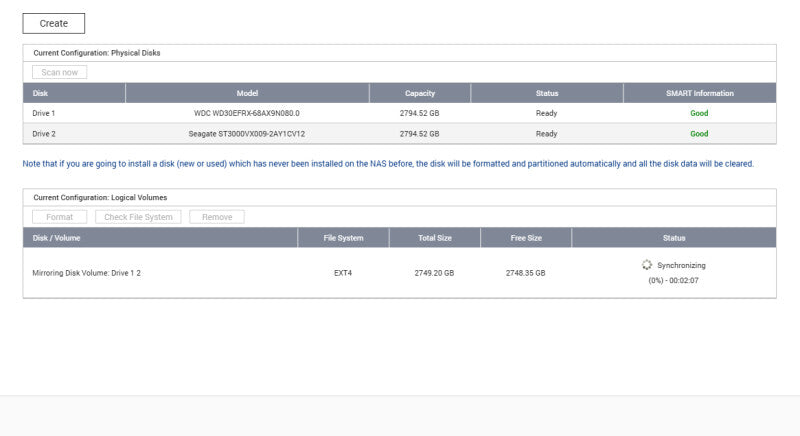Click the blue disk formatting note
The width and height of the screenshot is (800, 436).
[x=388, y=164]
